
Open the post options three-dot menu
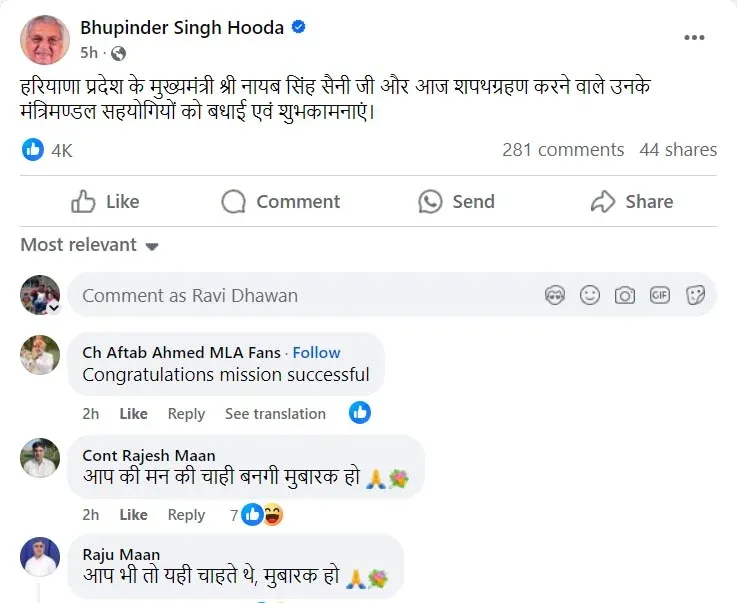click(x=694, y=37)
